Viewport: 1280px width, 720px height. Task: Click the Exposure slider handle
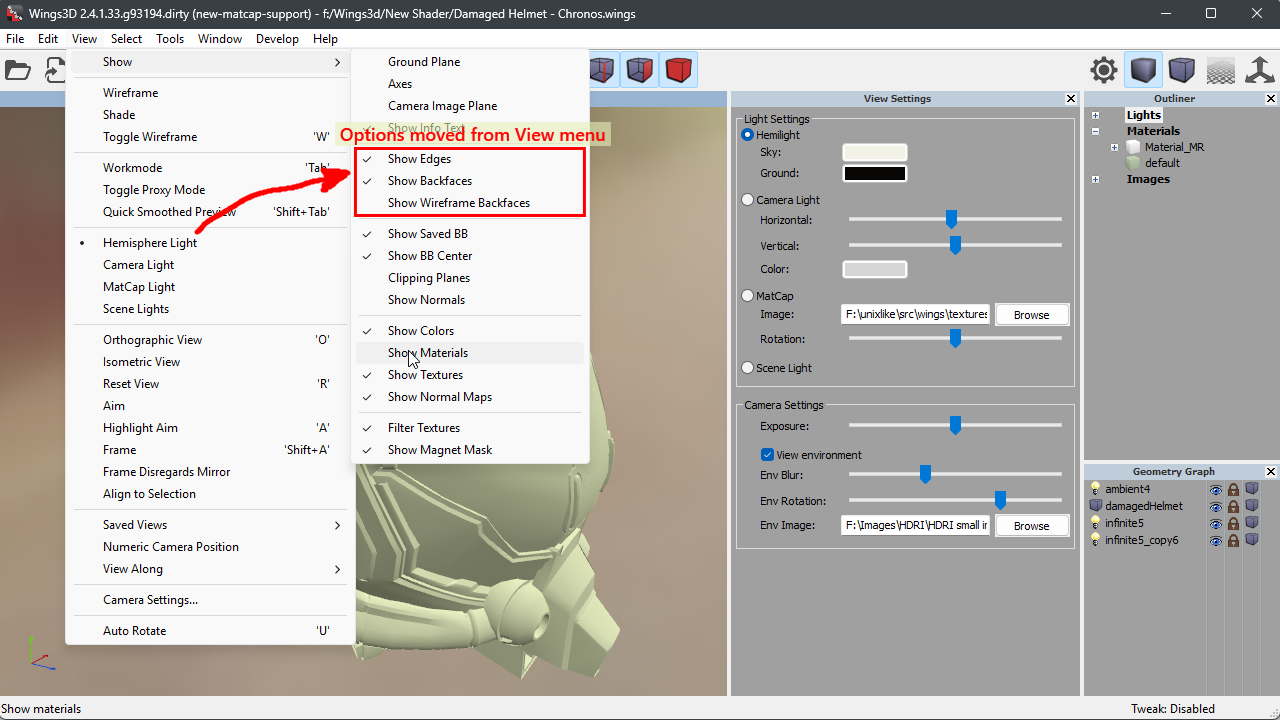pyautogui.click(x=955, y=426)
